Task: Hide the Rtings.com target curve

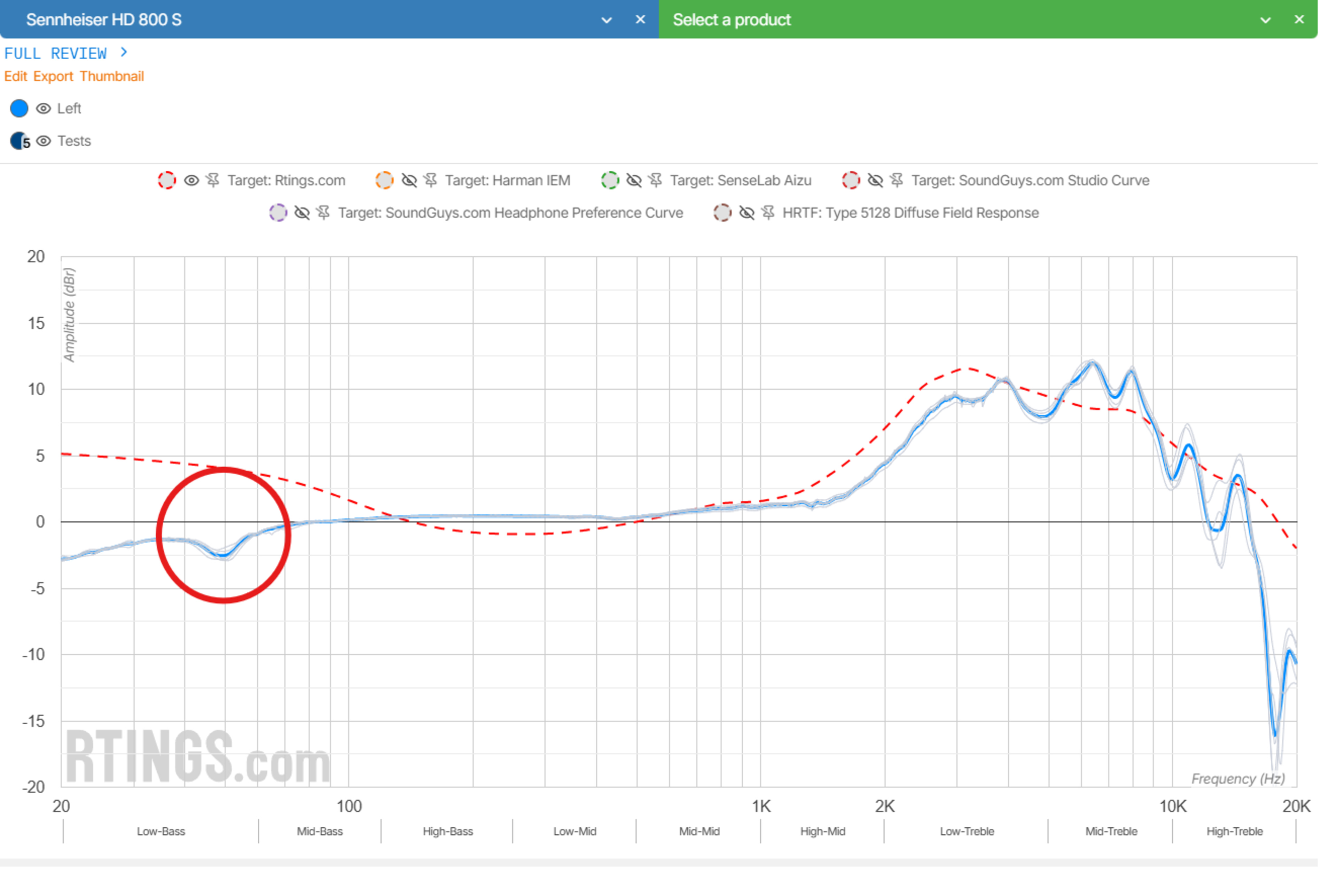Action: pyautogui.click(x=191, y=181)
